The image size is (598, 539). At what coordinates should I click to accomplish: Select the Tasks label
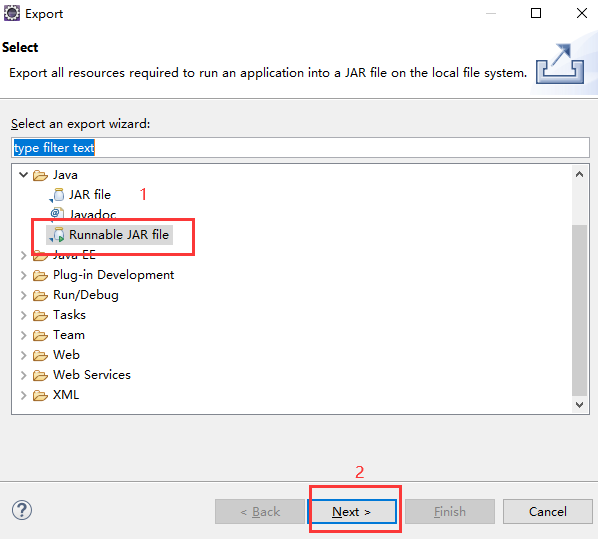69,315
